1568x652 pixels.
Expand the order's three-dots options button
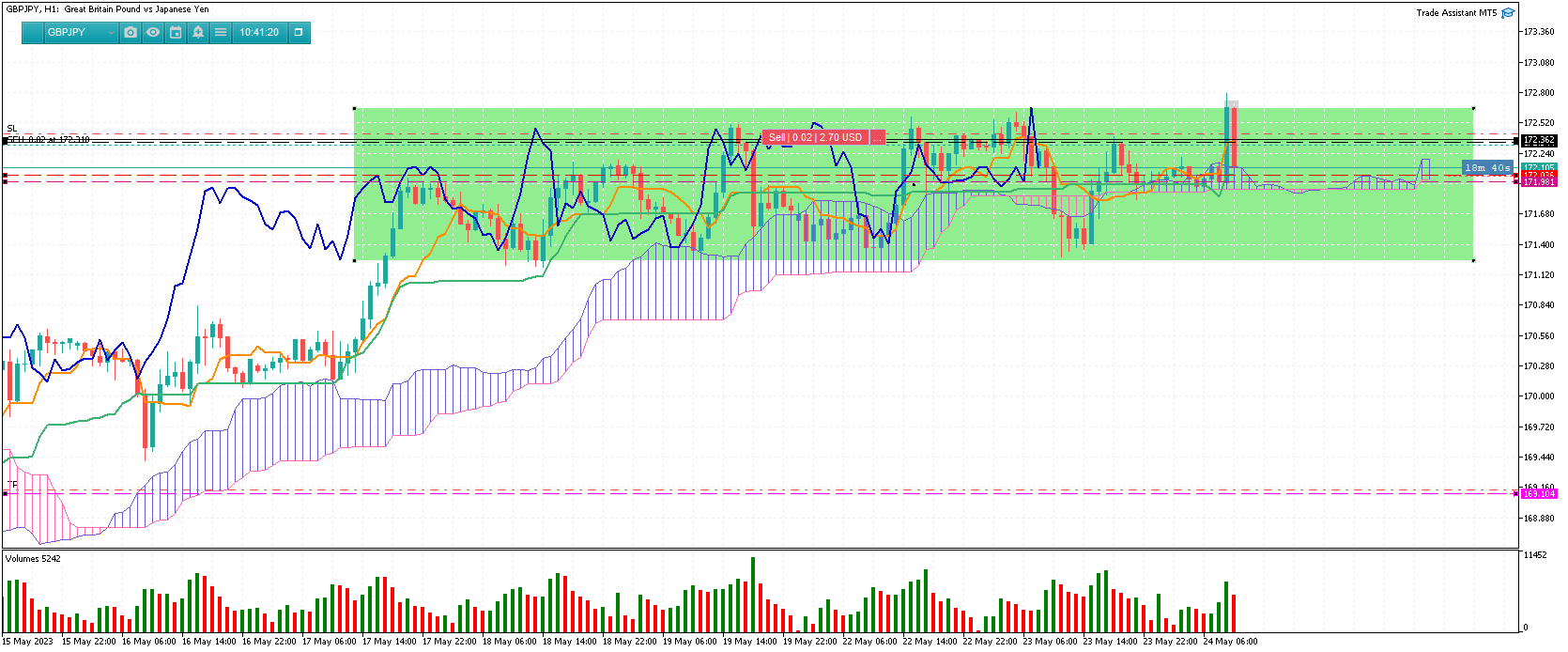tap(878, 137)
